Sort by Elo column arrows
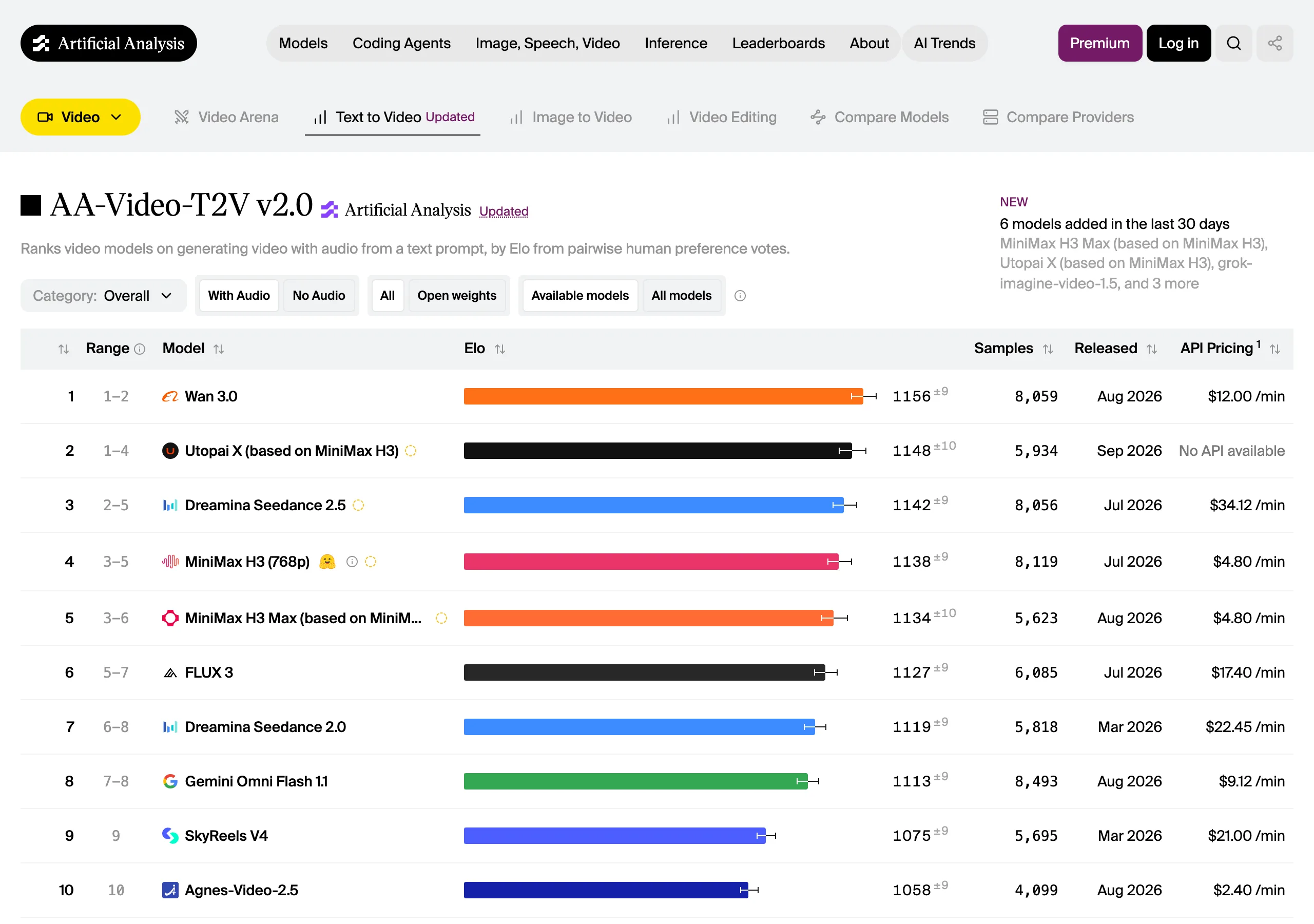Image resolution: width=1314 pixels, height=924 pixels. coord(499,349)
